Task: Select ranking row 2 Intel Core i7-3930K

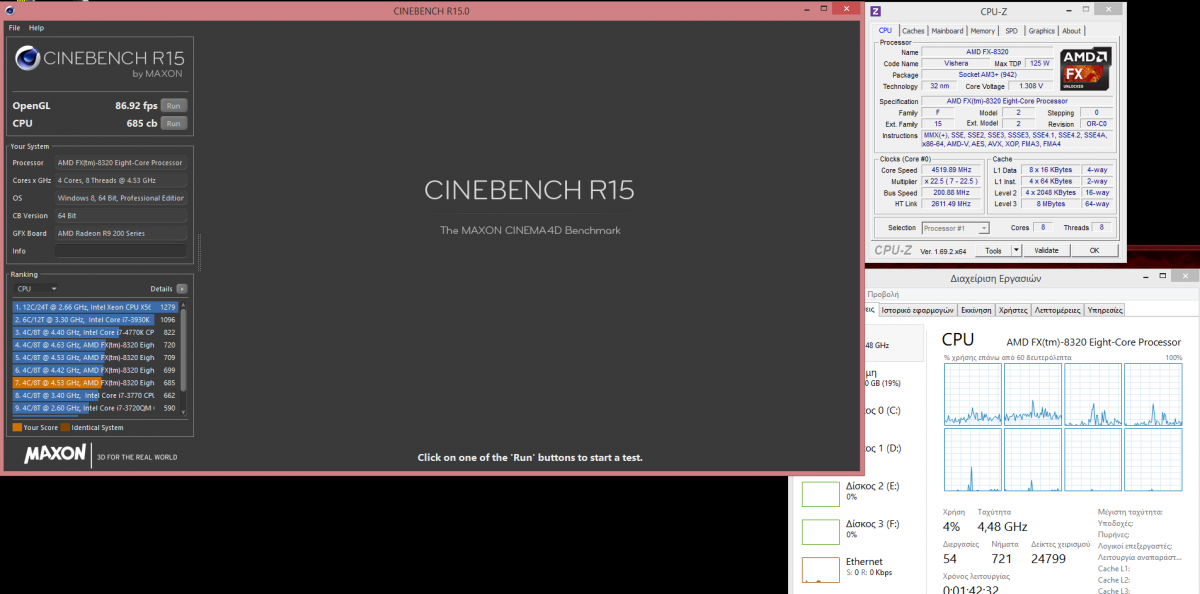Action: (x=95, y=319)
